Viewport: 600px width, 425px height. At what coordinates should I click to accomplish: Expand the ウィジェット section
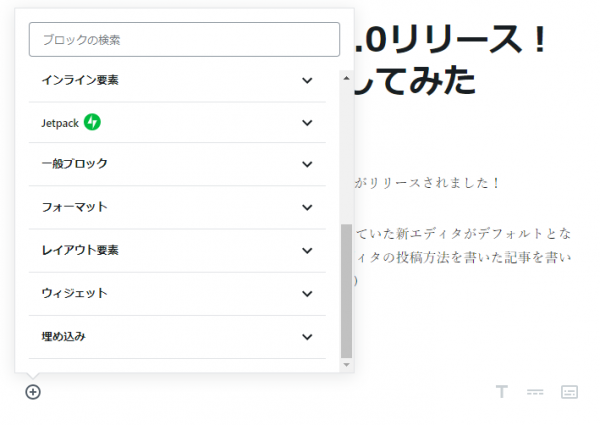(x=177, y=294)
